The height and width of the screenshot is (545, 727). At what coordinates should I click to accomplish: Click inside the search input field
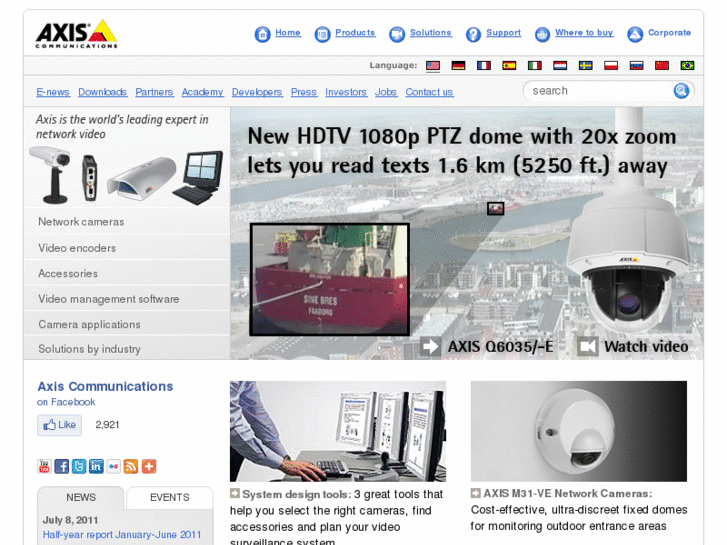point(600,91)
